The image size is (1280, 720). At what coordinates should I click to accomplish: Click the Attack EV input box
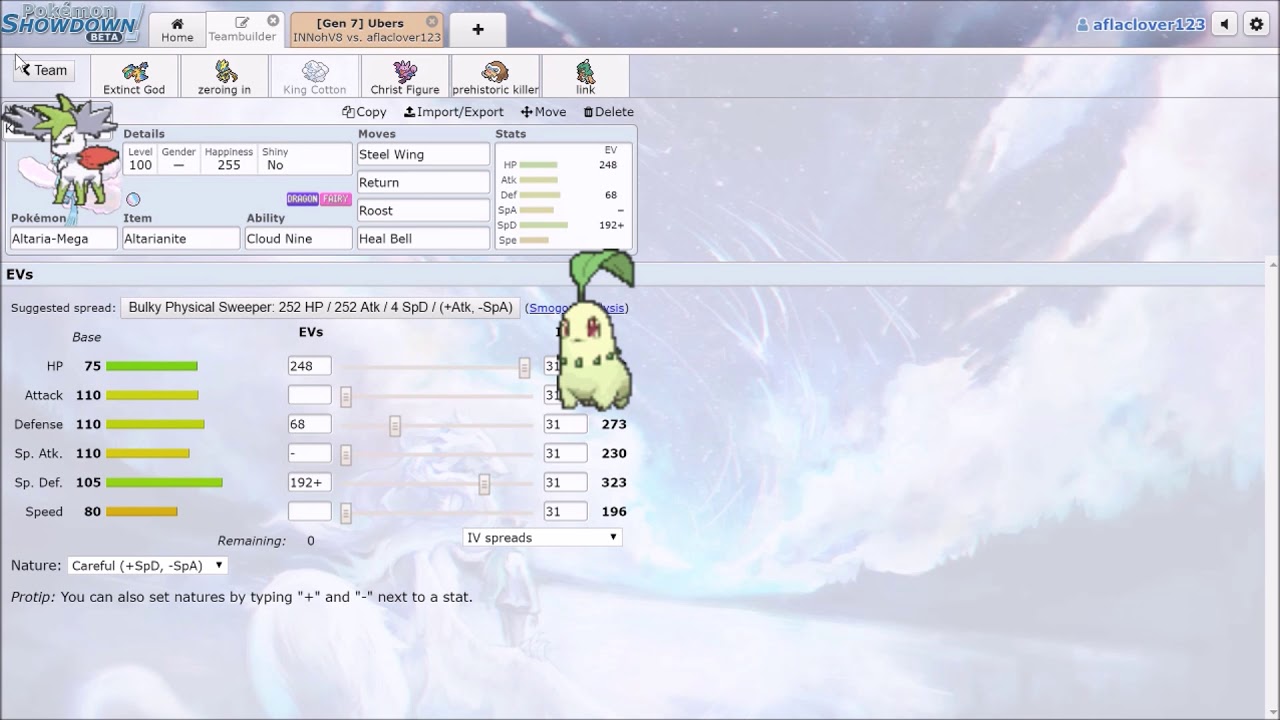(x=309, y=396)
